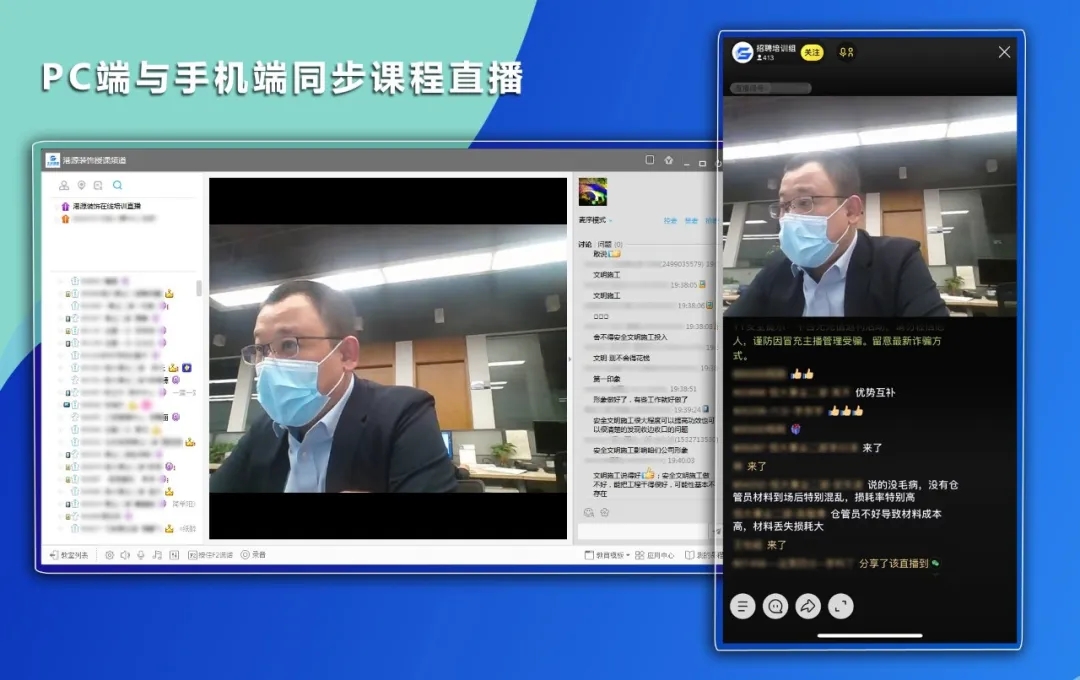Toggle the microphone icon in bottom toolbar
1080x680 pixels.
pyautogui.click(x=141, y=554)
